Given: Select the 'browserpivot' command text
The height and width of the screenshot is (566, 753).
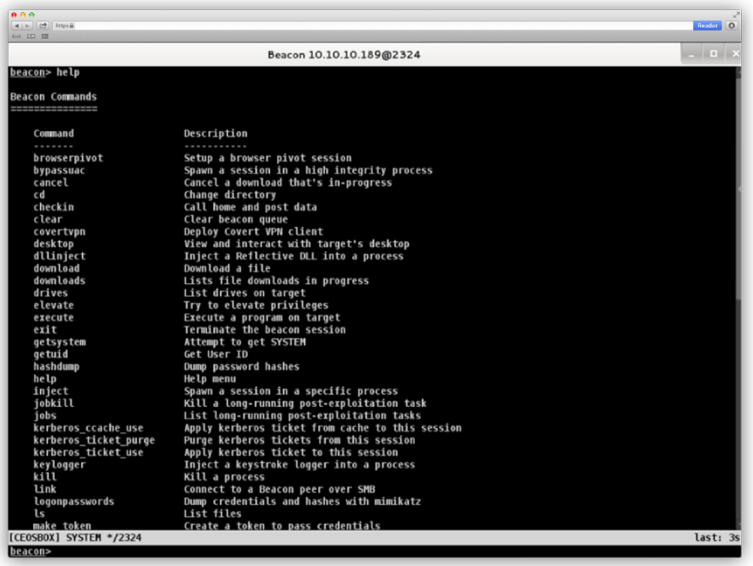Looking at the screenshot, I should point(68,158).
